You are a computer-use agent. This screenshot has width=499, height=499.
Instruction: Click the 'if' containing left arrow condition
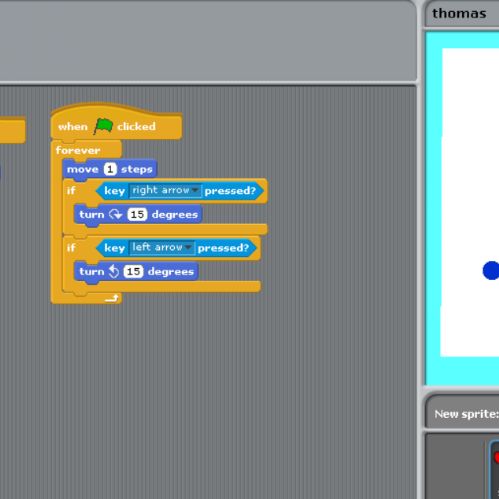point(71,248)
